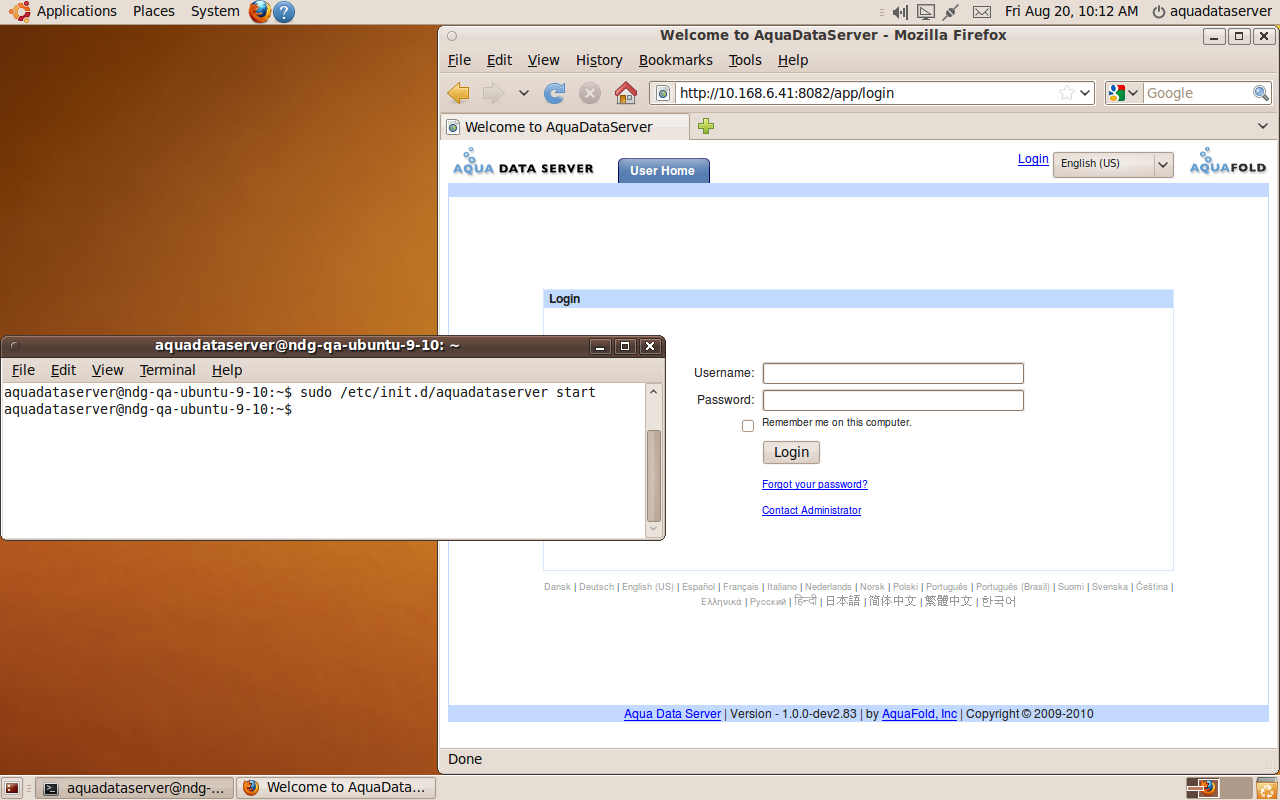1280x800 pixels.
Task: Click the display monitor tray icon
Action: (925, 11)
